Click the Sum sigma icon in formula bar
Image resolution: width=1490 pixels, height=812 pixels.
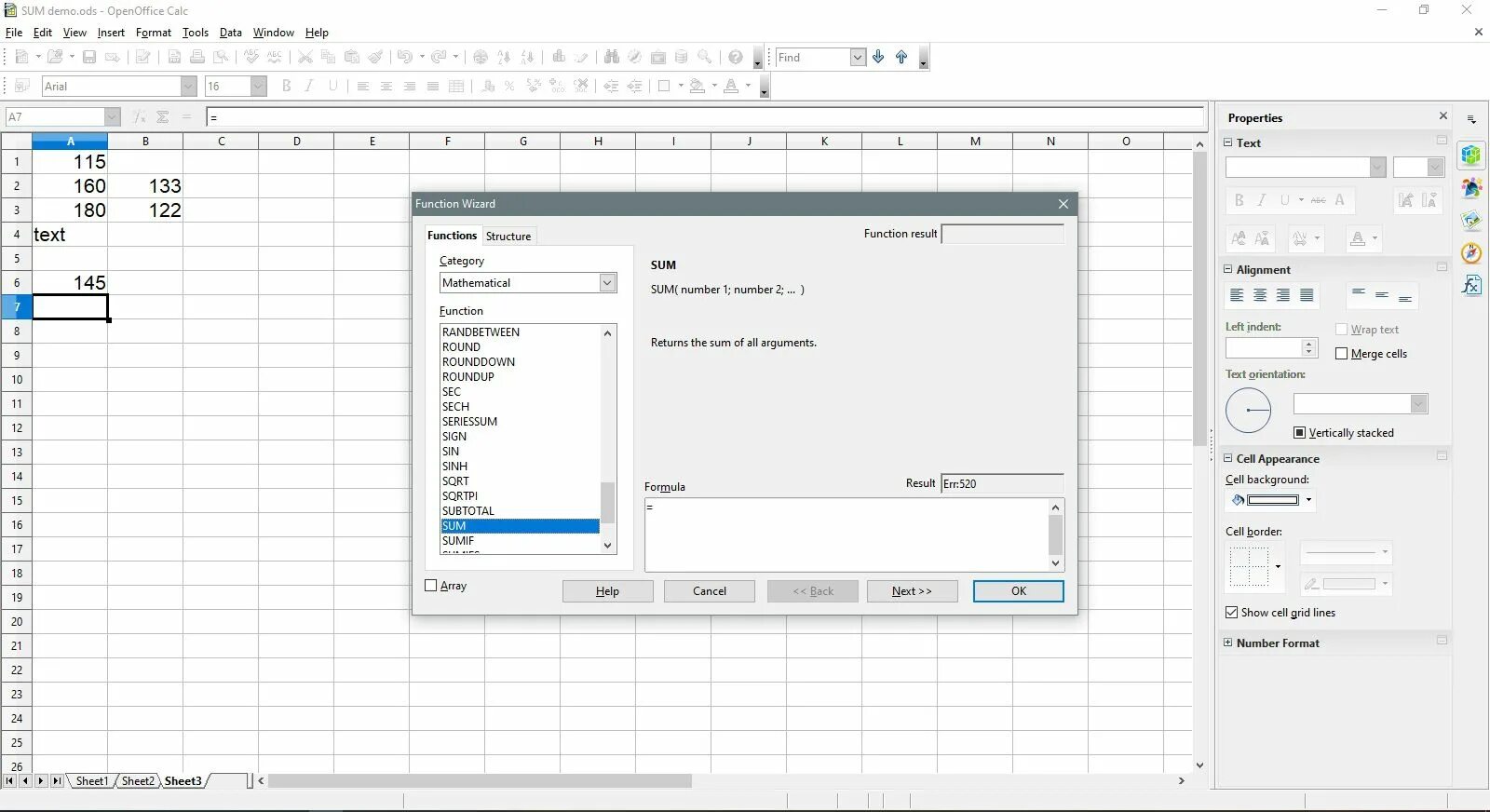[x=163, y=117]
